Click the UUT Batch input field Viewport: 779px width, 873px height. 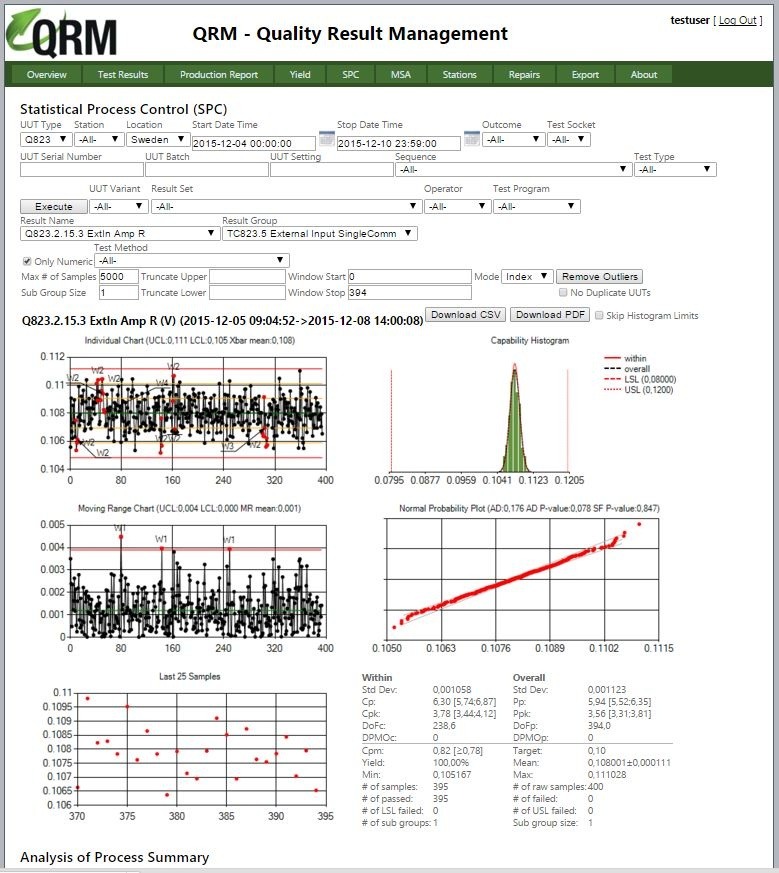207,169
